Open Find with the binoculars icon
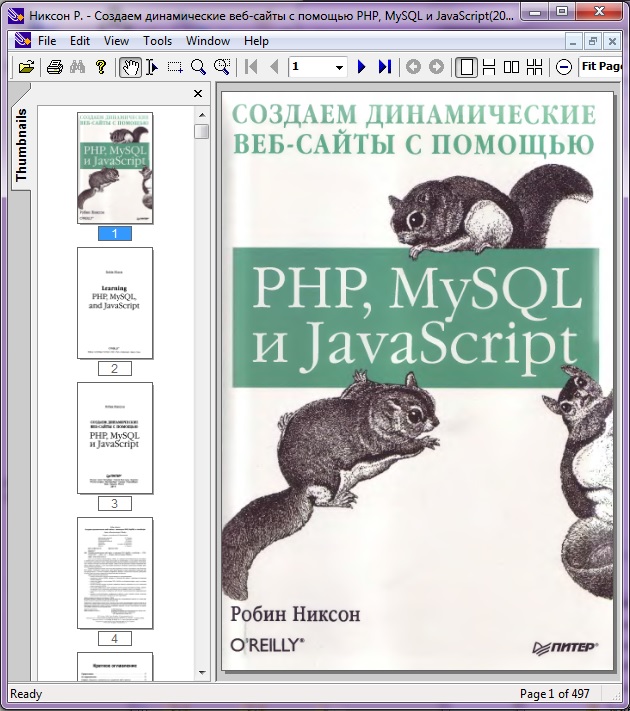Viewport: 630px width, 711px height. [78, 67]
